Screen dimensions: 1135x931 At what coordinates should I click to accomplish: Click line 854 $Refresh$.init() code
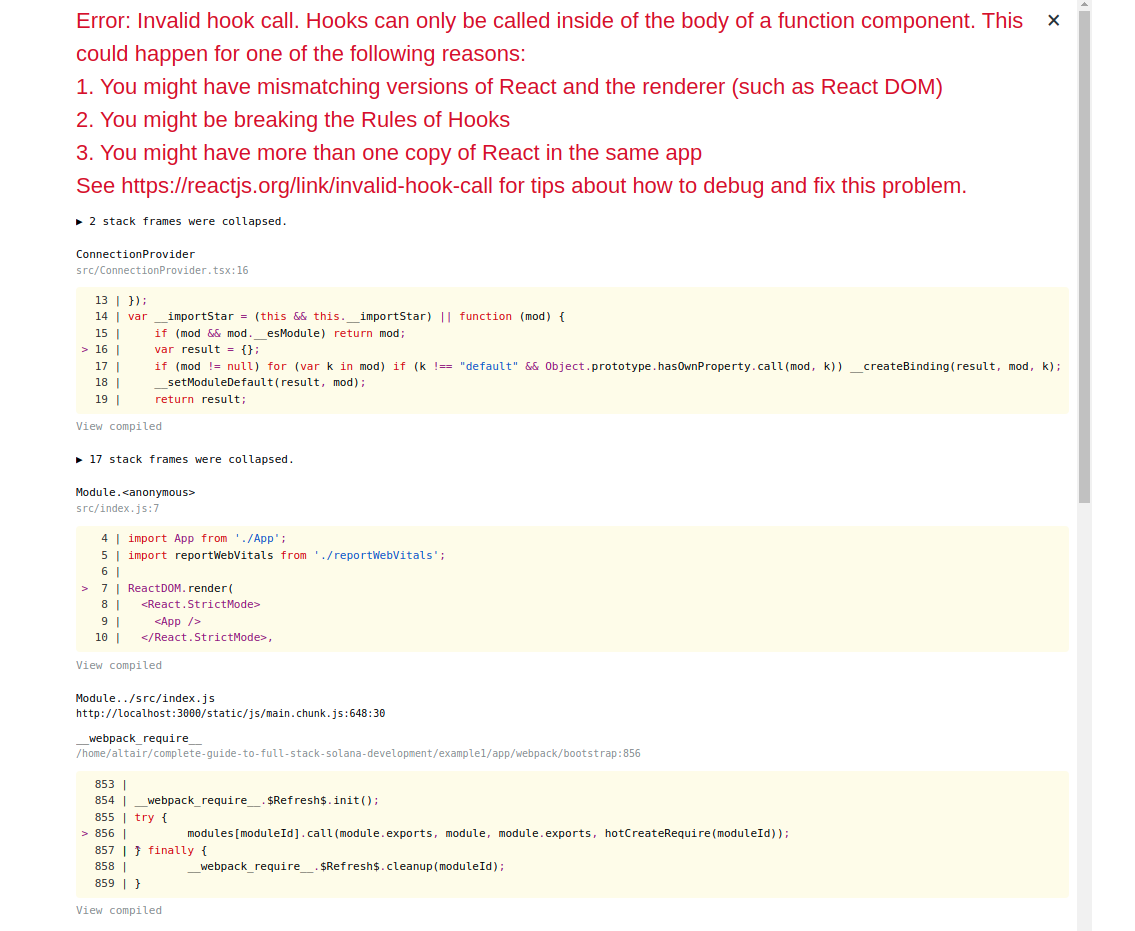pos(257,801)
